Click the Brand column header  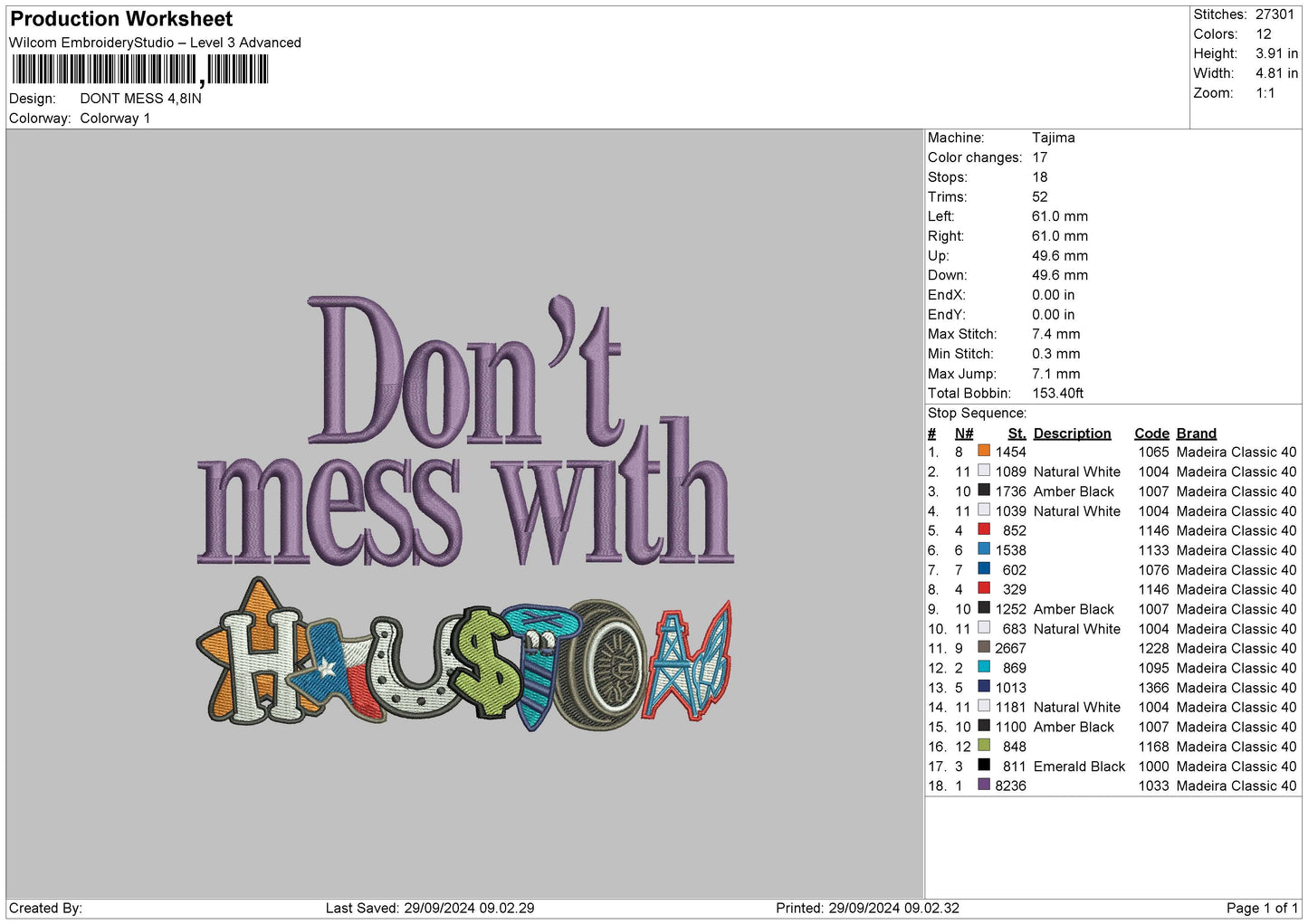pyautogui.click(x=1196, y=433)
